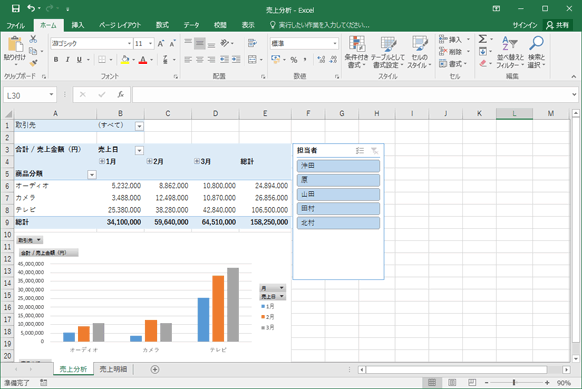Toggle 北村 in the slicer
Screen dimensions: 582x389
[338, 223]
